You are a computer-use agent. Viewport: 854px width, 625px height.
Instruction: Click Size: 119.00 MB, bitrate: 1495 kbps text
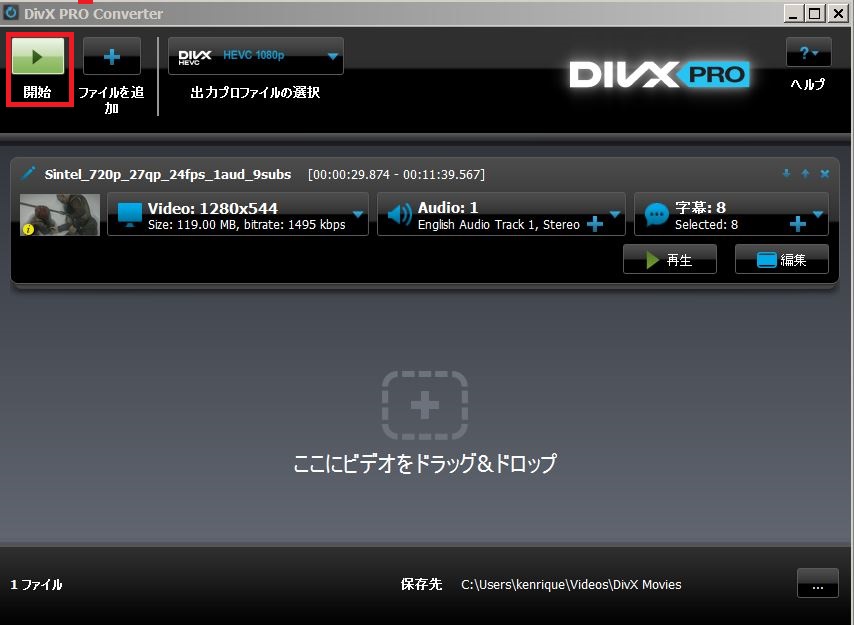pyautogui.click(x=247, y=224)
